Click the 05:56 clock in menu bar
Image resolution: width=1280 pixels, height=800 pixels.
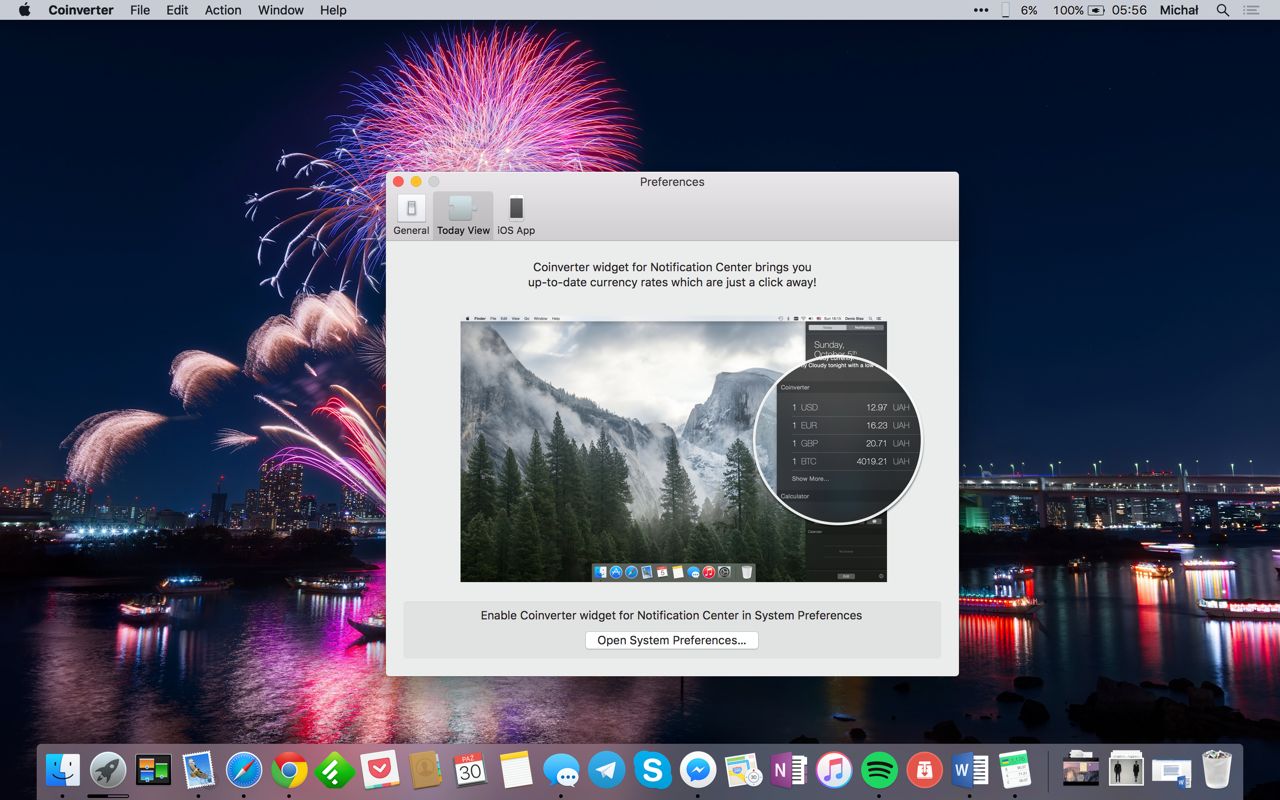tap(1129, 10)
